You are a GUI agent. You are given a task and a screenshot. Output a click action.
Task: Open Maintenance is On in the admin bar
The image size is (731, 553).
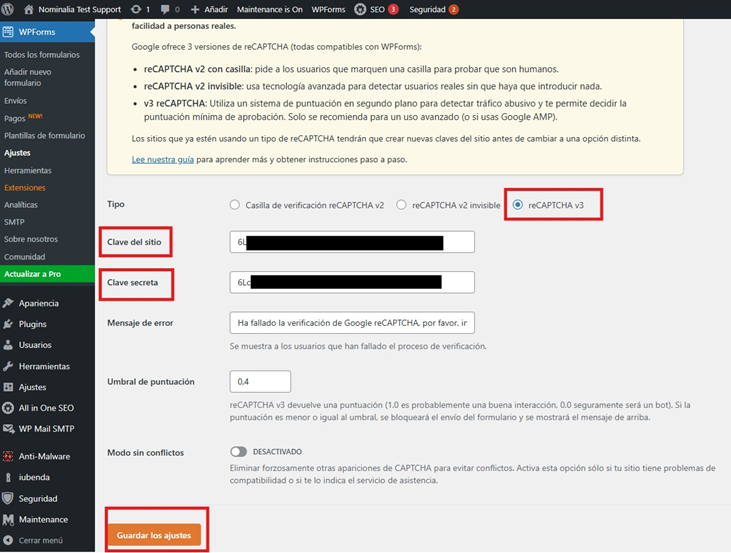tap(269, 9)
